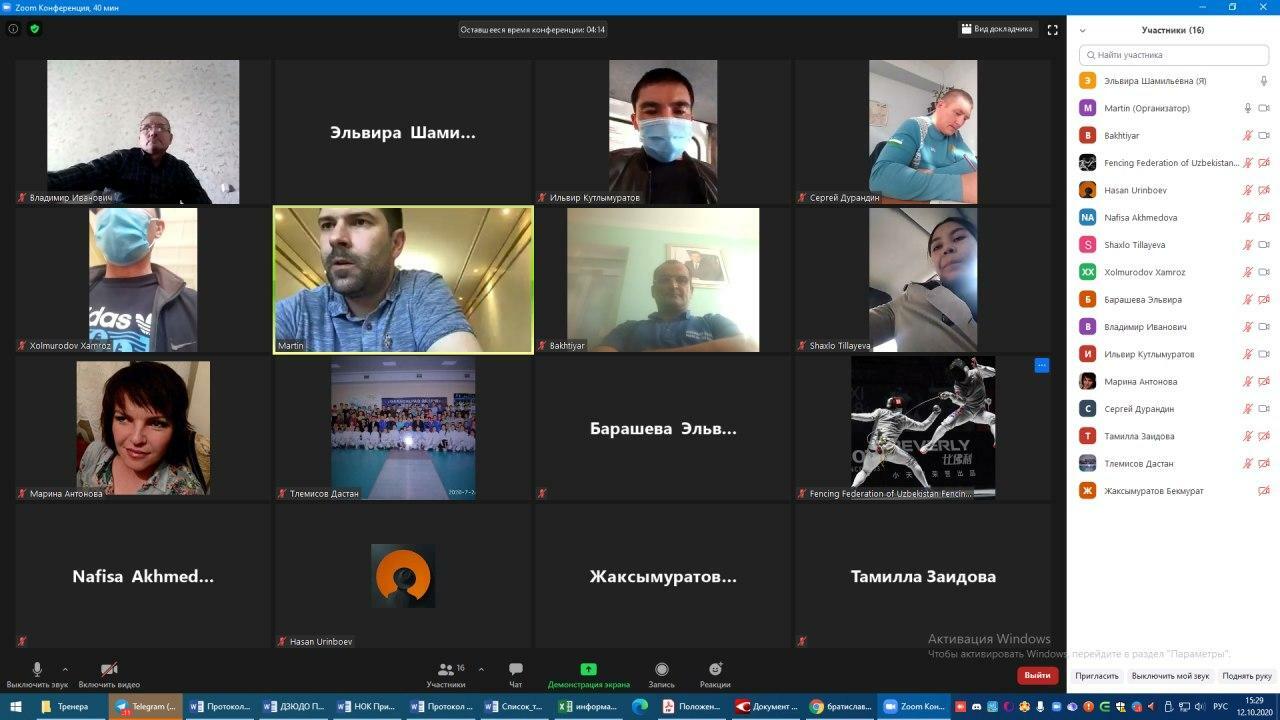Click Владимир Иванович's camera icon in list
The width and height of the screenshot is (1280, 720).
coord(1264,327)
